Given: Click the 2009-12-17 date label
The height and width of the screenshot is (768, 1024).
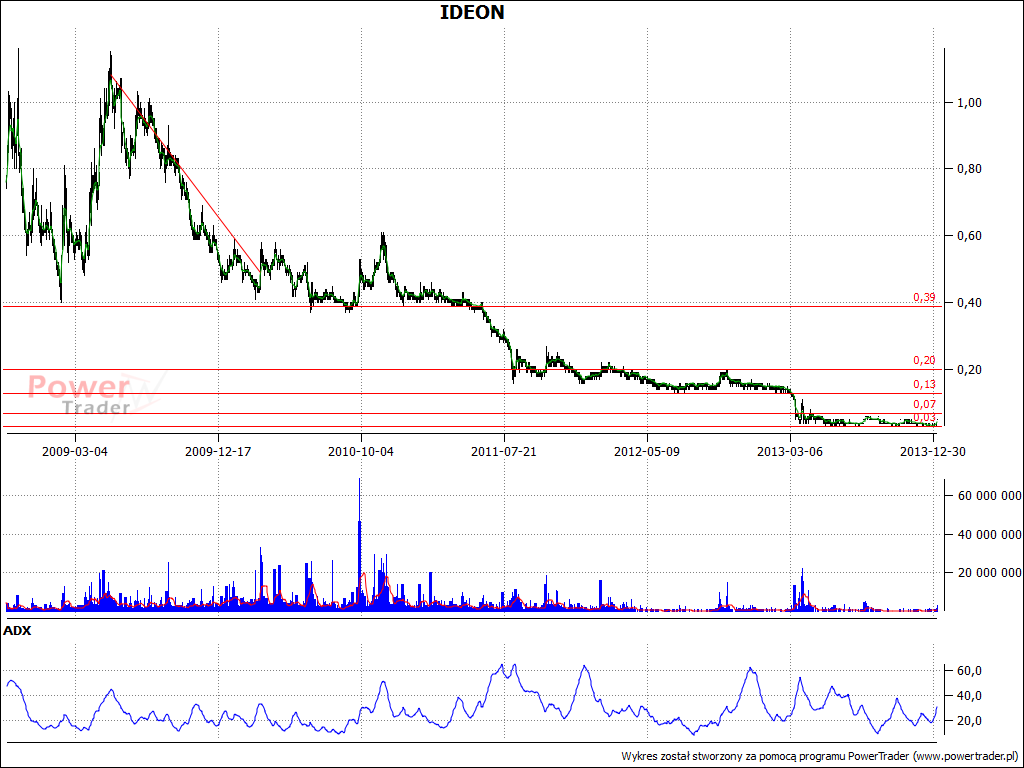Looking at the screenshot, I should tap(218, 451).
